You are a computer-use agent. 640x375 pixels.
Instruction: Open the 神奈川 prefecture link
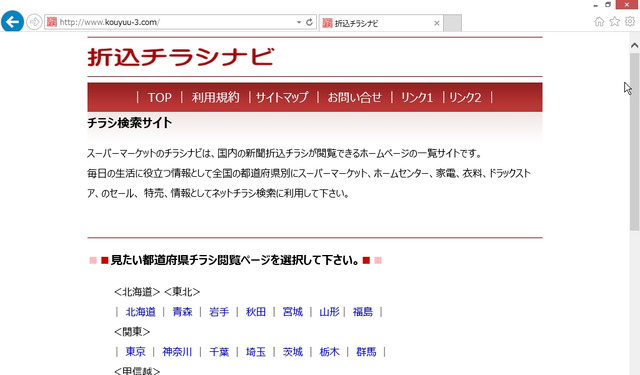point(177,352)
